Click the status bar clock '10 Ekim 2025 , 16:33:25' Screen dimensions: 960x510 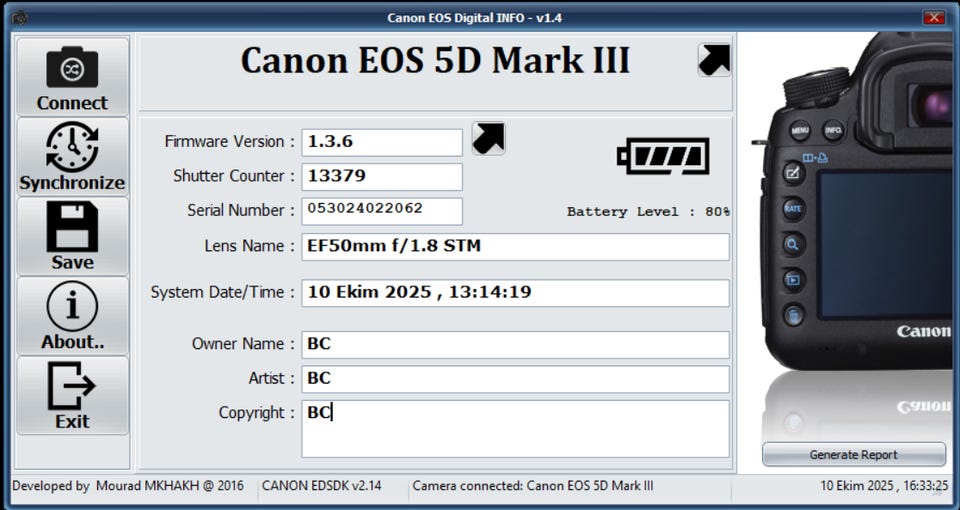[x=884, y=486]
